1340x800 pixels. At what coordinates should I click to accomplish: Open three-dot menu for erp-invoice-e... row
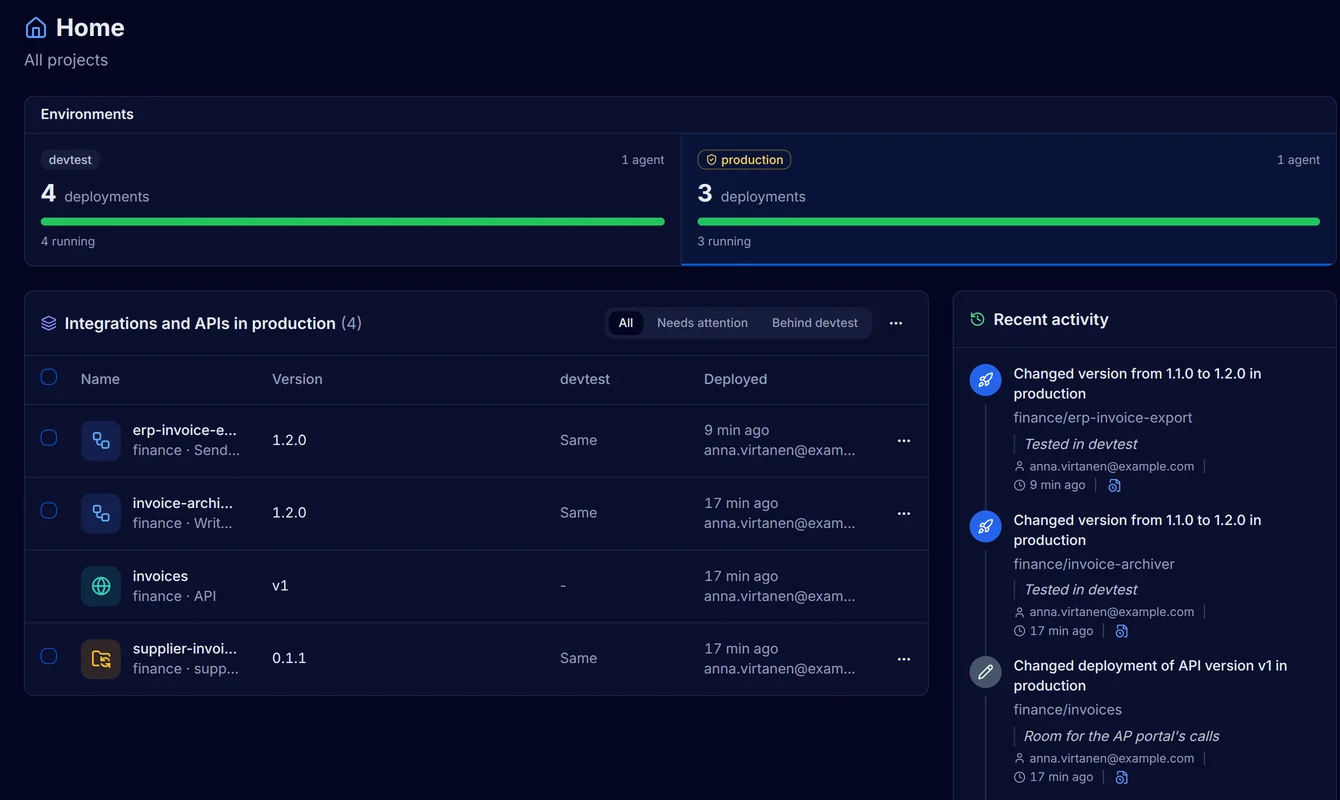point(904,440)
